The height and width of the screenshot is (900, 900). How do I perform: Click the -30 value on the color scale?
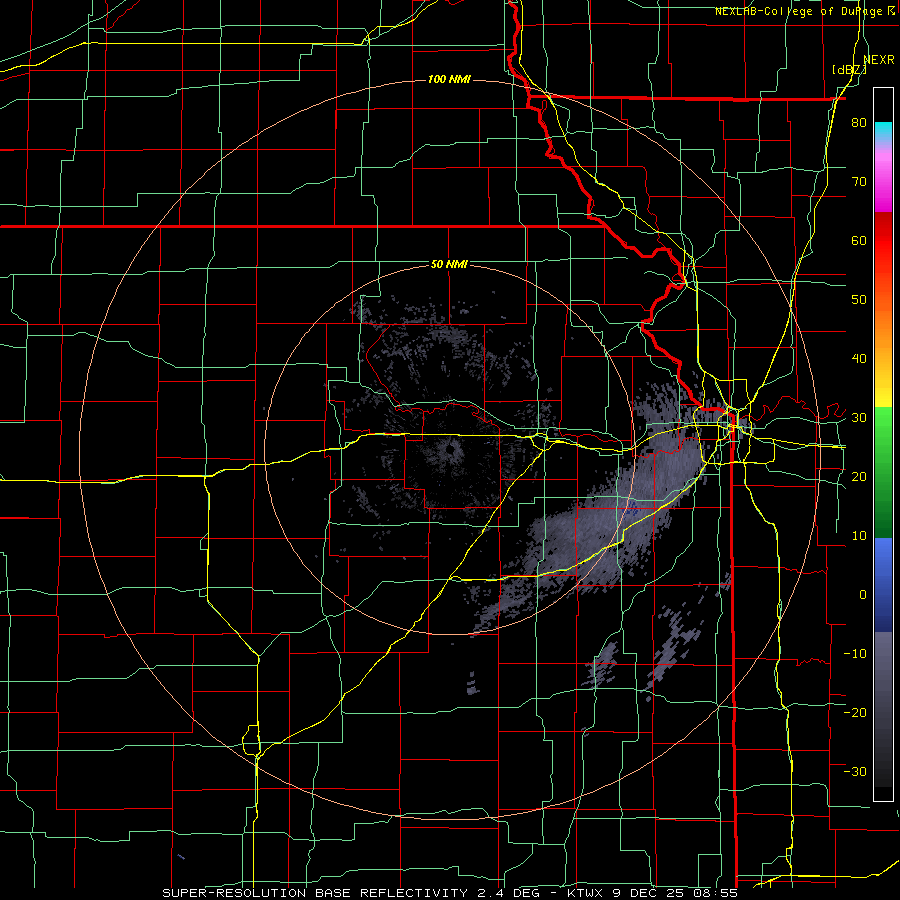tap(855, 772)
